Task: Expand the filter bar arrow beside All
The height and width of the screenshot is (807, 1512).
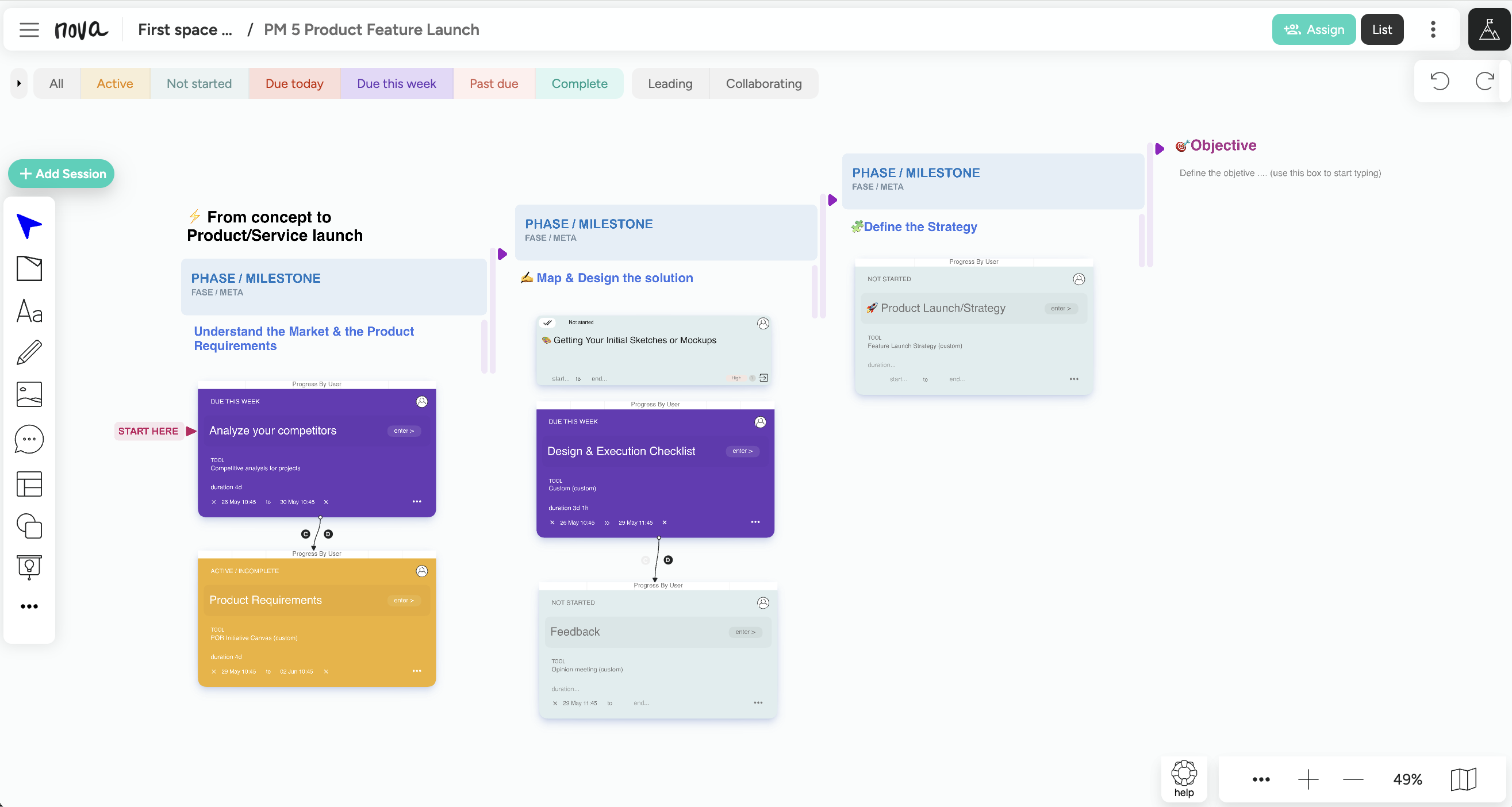Action: pos(19,83)
